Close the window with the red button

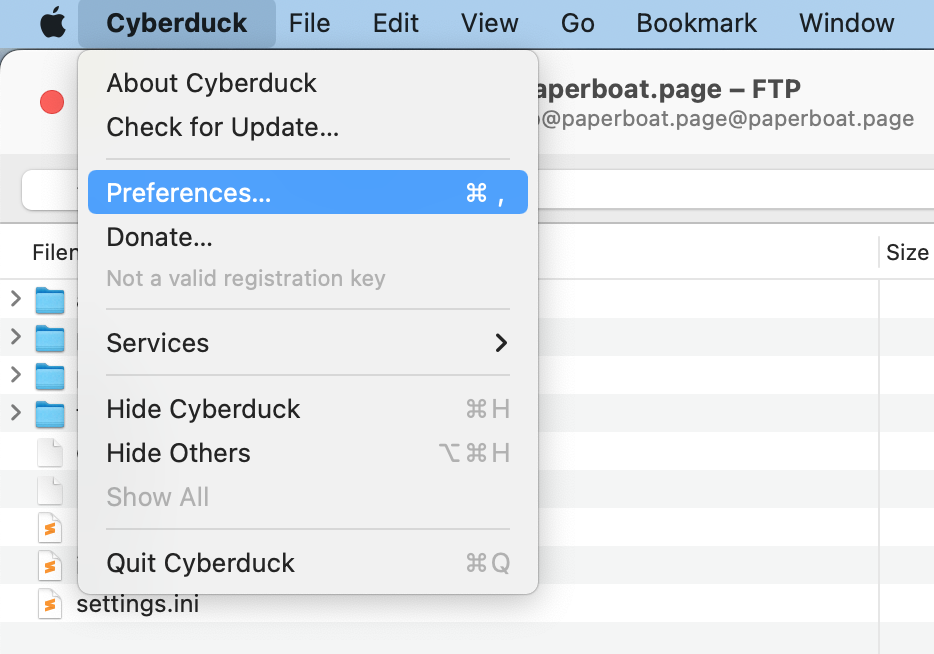coord(52,102)
